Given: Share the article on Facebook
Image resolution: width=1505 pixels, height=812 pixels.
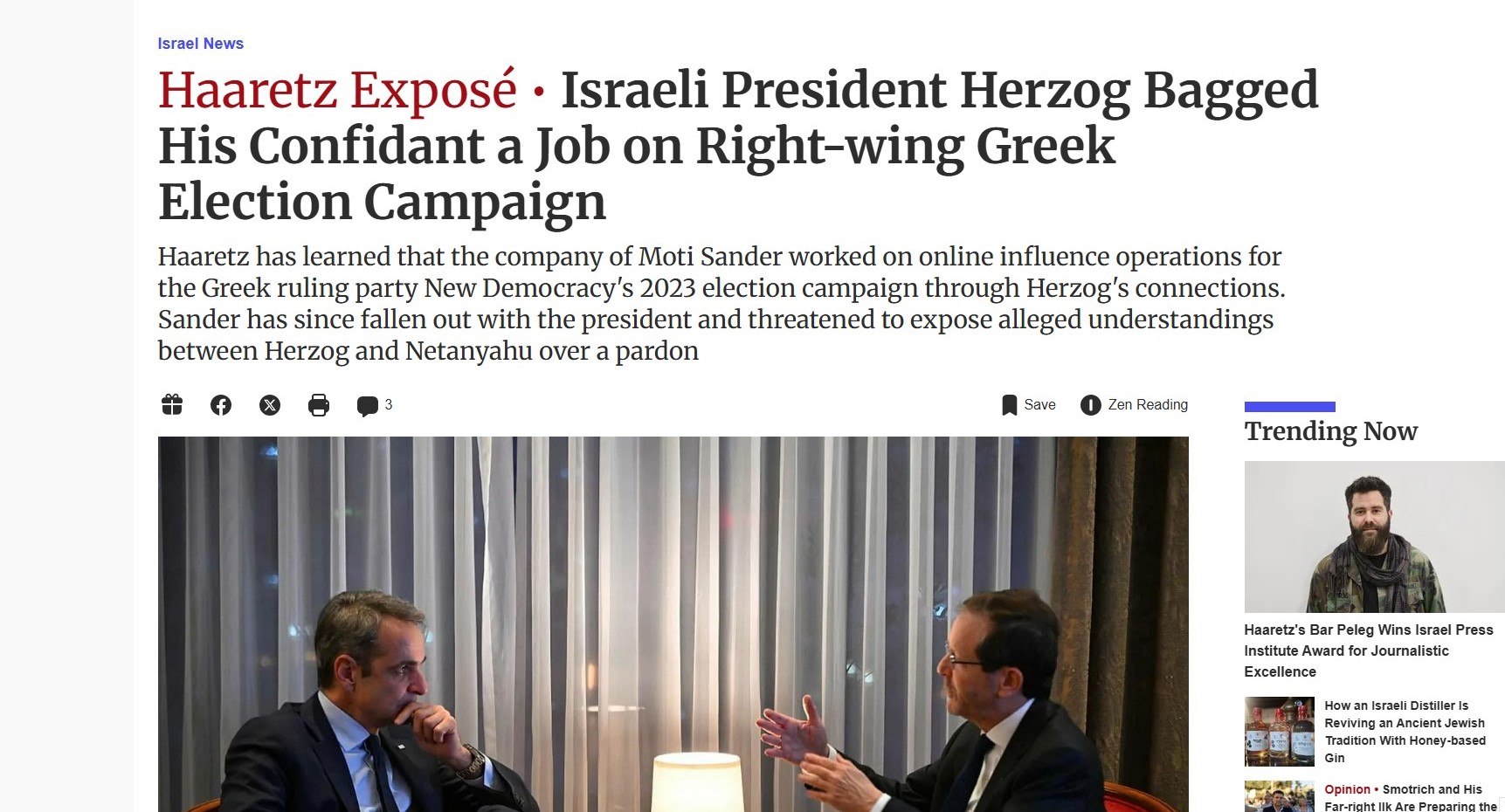Looking at the screenshot, I should tap(221, 405).
